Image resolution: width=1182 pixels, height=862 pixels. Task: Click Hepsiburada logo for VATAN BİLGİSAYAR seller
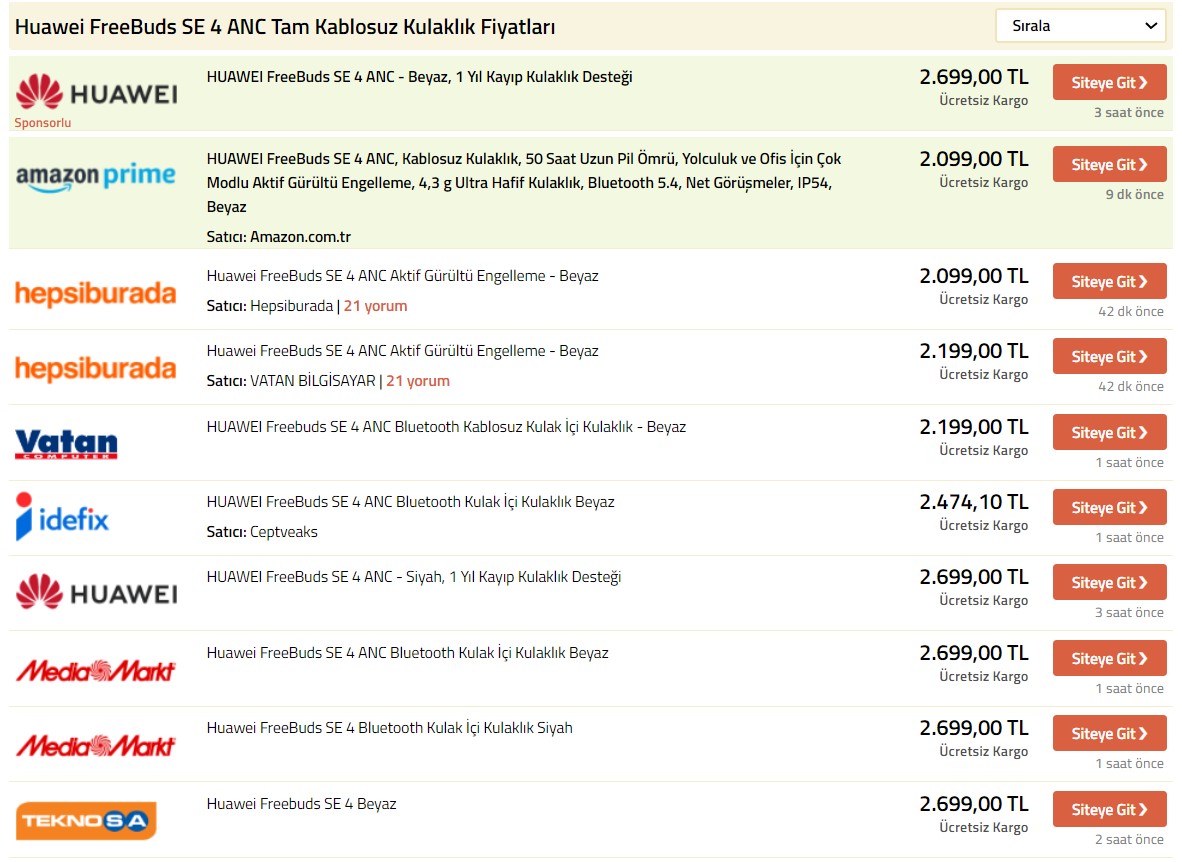point(96,368)
